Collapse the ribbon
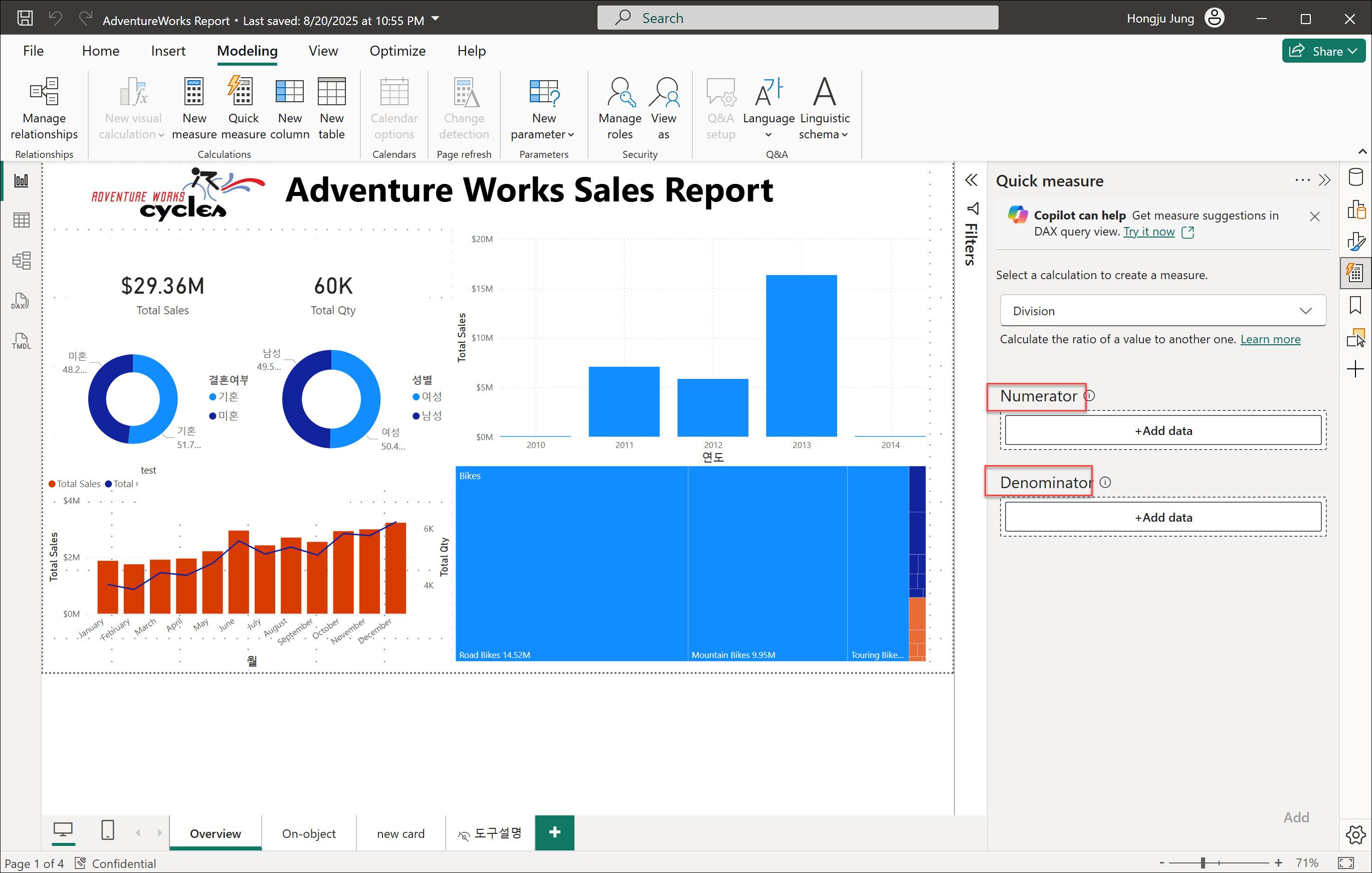The width and height of the screenshot is (1372, 873). point(1362,151)
